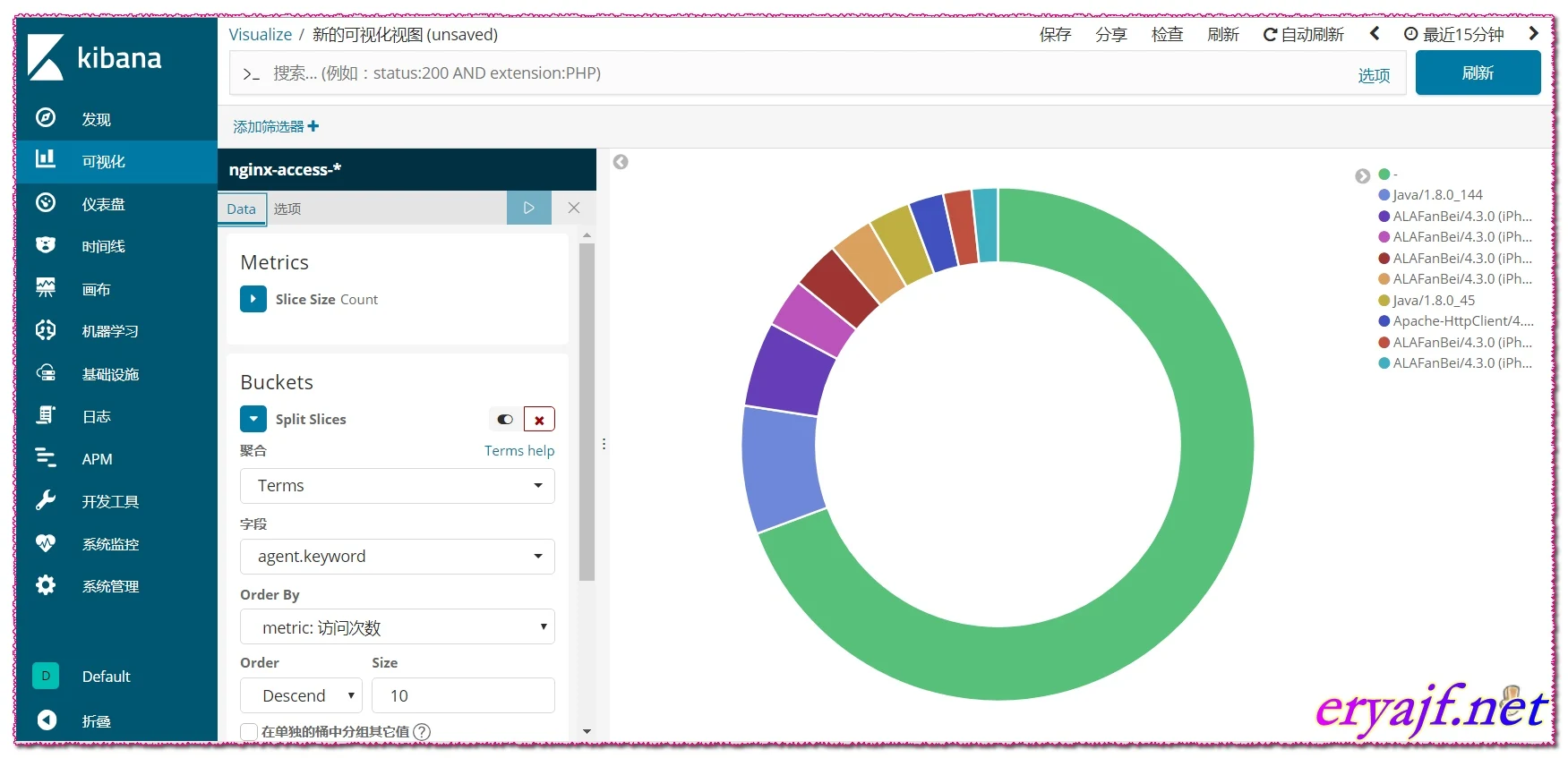1568x758 pixels.
Task: Click the panel resize handle dots
Action: 604,443
